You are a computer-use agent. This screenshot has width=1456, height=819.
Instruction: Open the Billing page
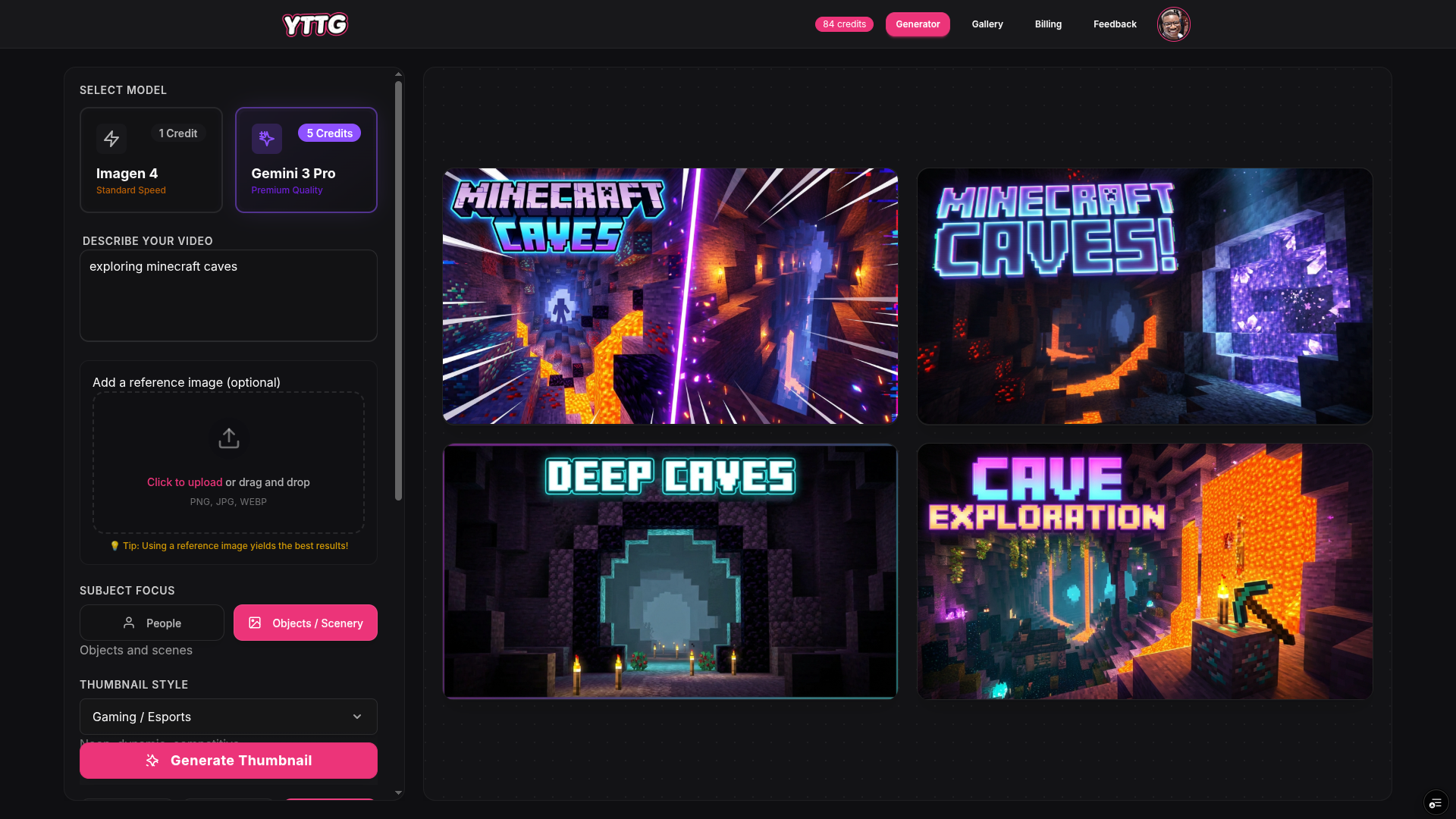click(1047, 24)
